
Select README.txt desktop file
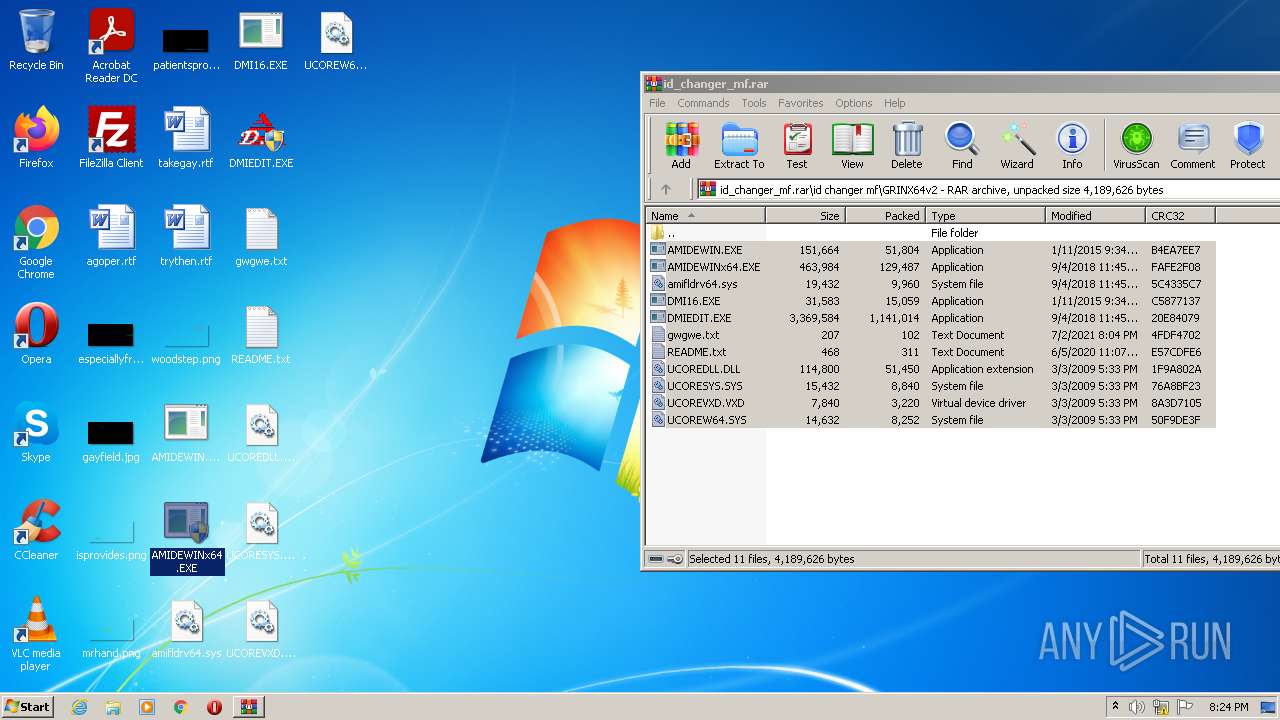[x=261, y=334]
